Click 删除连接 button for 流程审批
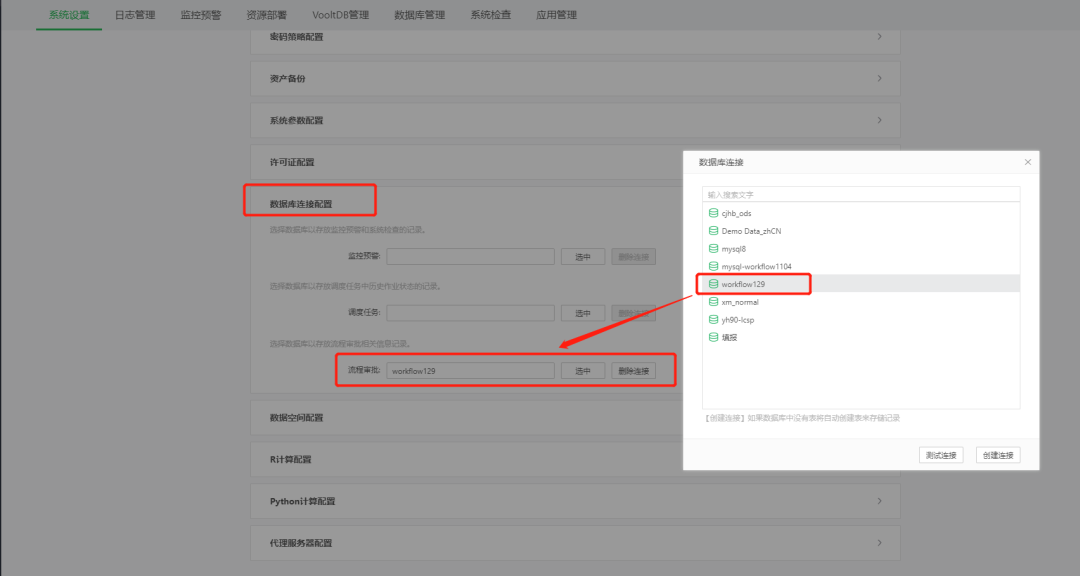Viewport: 1080px width, 576px height. tap(634, 371)
